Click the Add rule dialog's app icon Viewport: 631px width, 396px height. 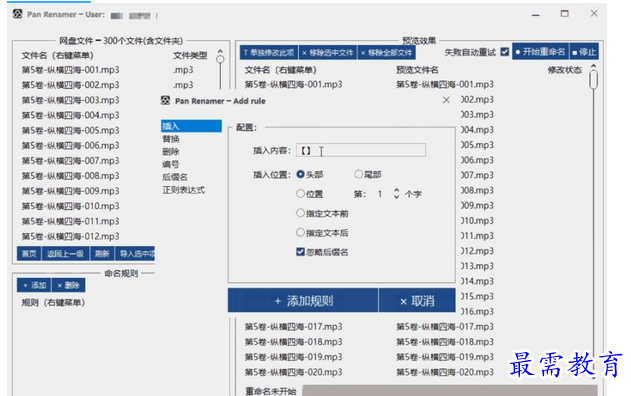(165, 101)
